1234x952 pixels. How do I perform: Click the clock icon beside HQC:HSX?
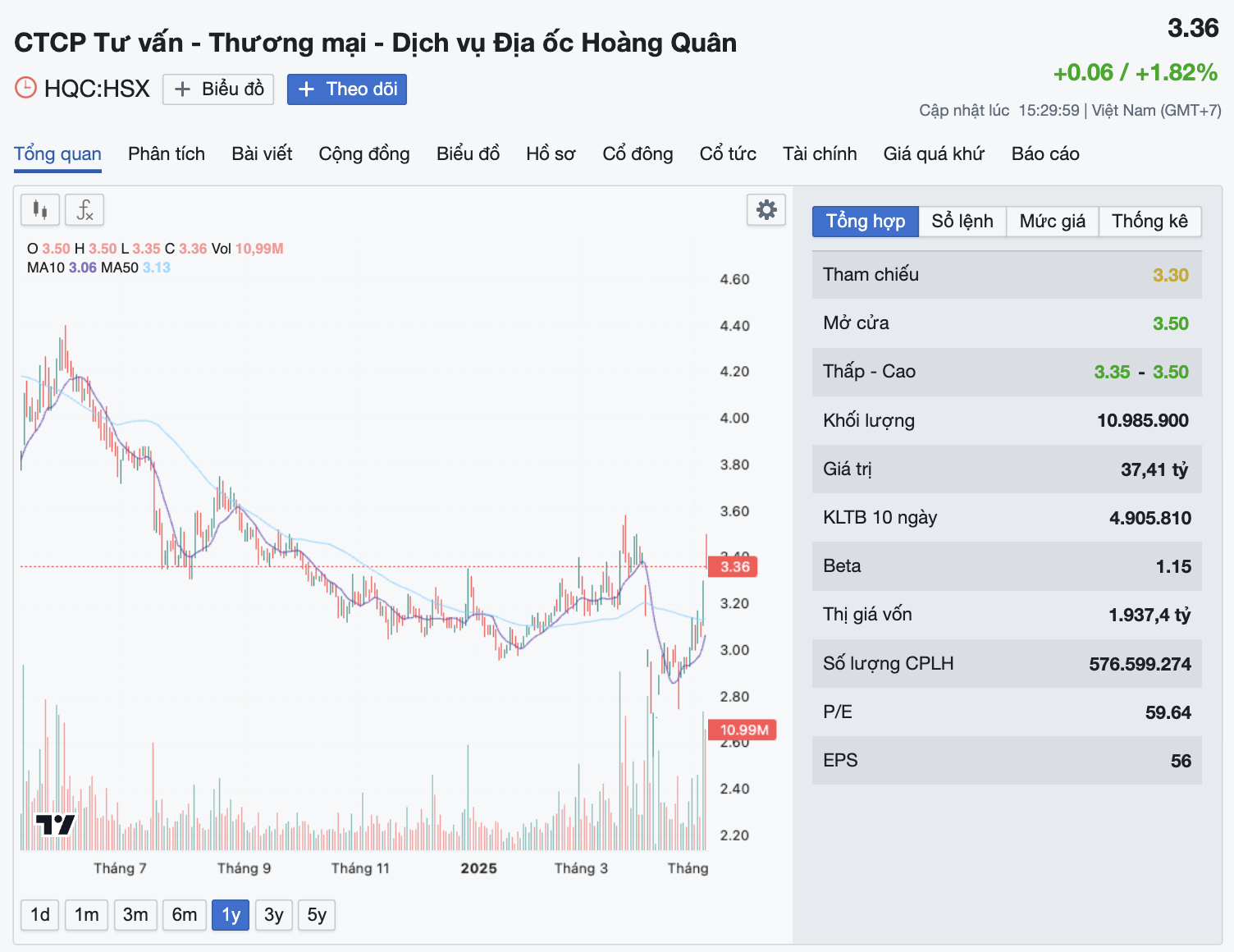26,88
